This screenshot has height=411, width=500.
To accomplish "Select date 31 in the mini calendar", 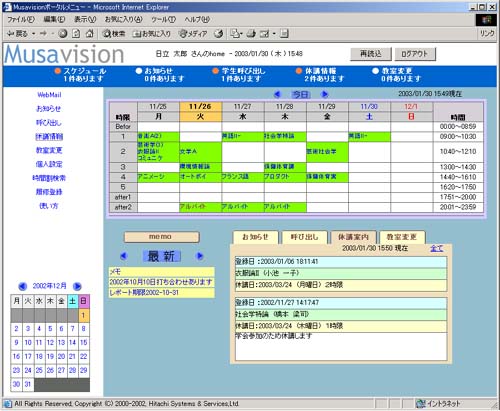I will click(28, 384).
